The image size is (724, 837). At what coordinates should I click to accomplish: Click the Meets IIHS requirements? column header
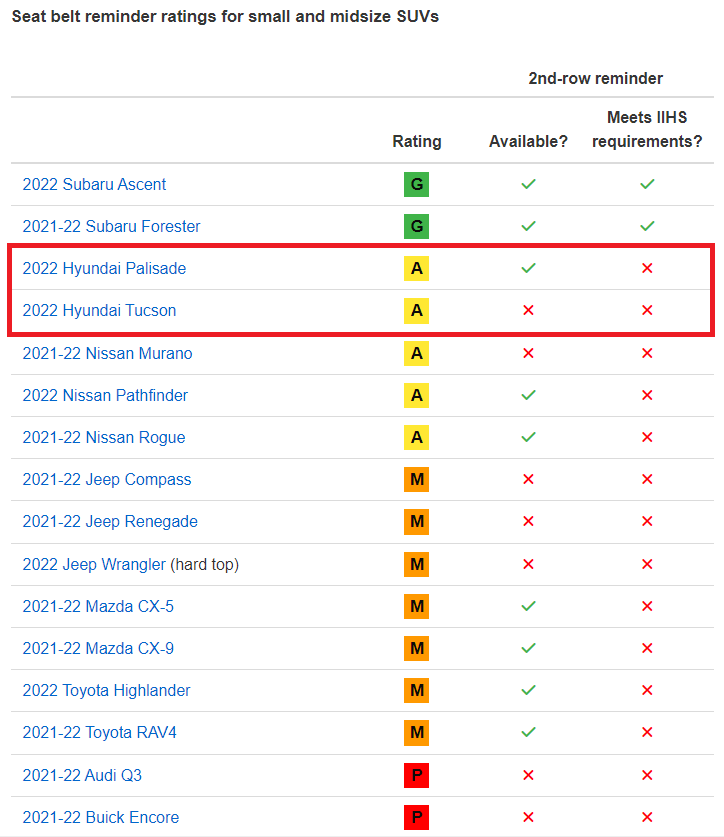pos(647,129)
